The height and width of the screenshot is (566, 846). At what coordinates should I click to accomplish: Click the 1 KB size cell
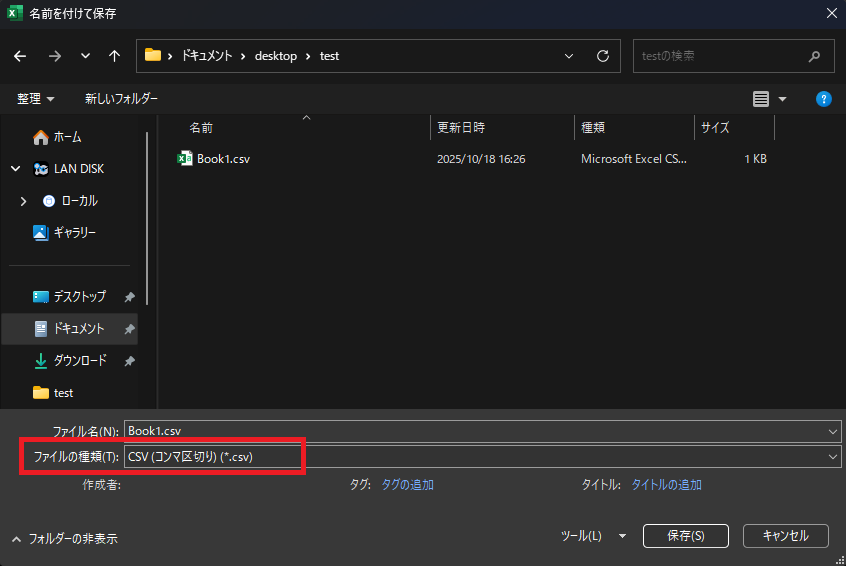pos(755,159)
